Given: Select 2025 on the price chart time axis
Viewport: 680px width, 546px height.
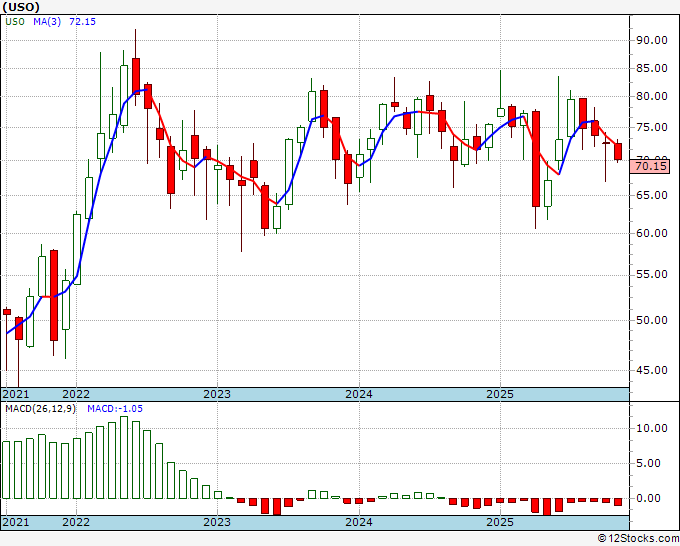Looking at the screenshot, I should 500,394.
